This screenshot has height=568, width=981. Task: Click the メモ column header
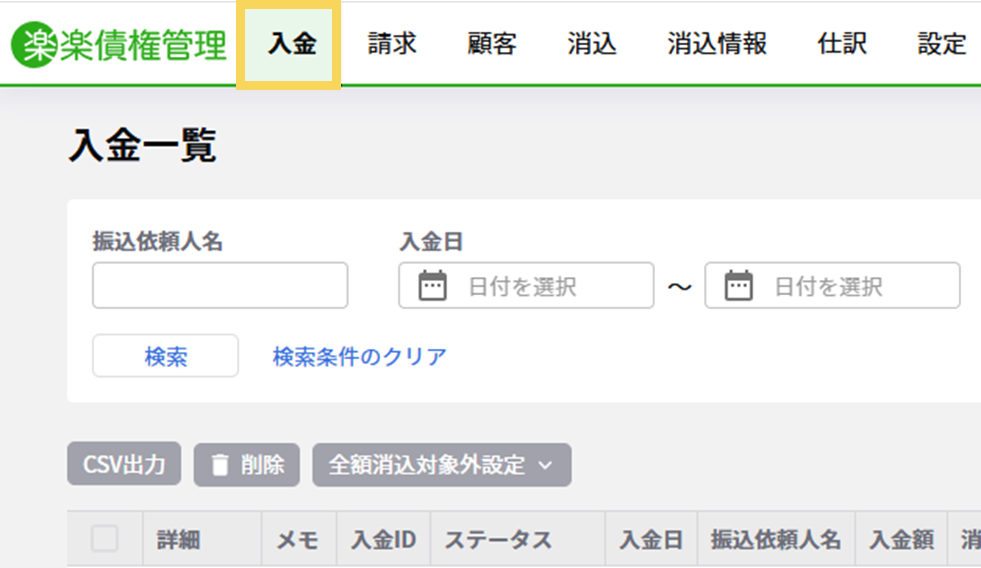pos(298,540)
